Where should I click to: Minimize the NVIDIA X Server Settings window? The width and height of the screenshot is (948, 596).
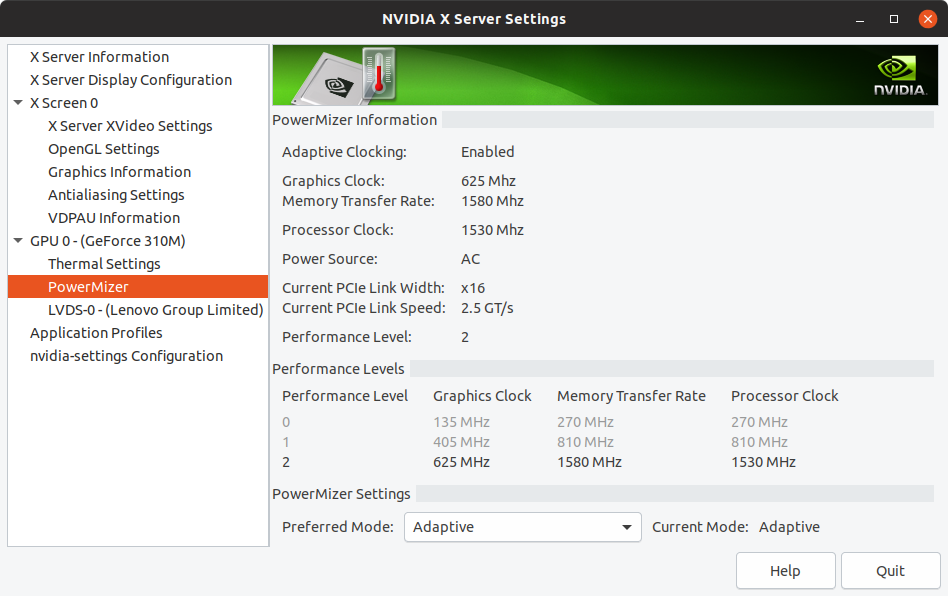tap(860, 19)
